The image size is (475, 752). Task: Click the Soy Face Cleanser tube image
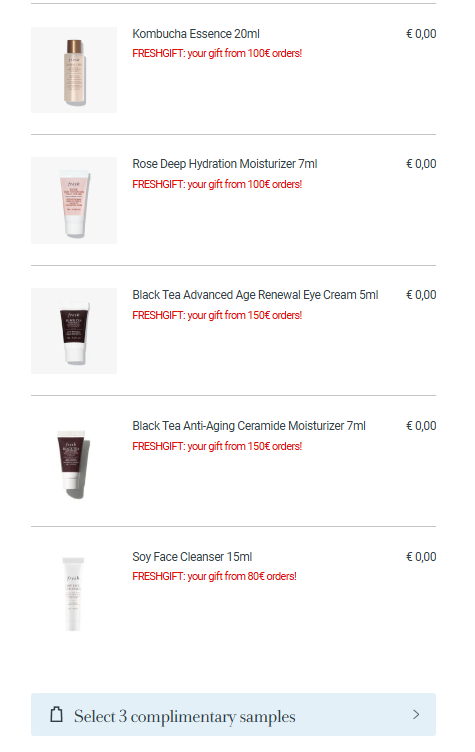(x=74, y=593)
